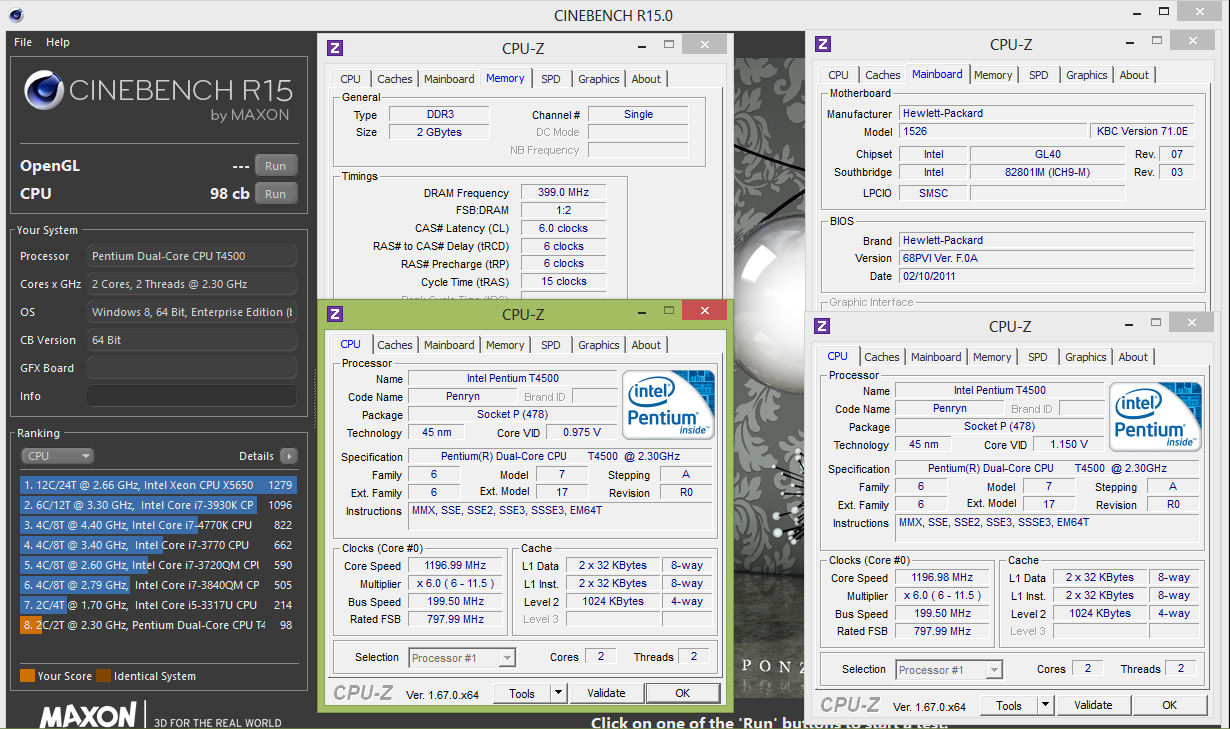
Task: Select Caches tab in green CPU-Z window
Action: coord(395,345)
